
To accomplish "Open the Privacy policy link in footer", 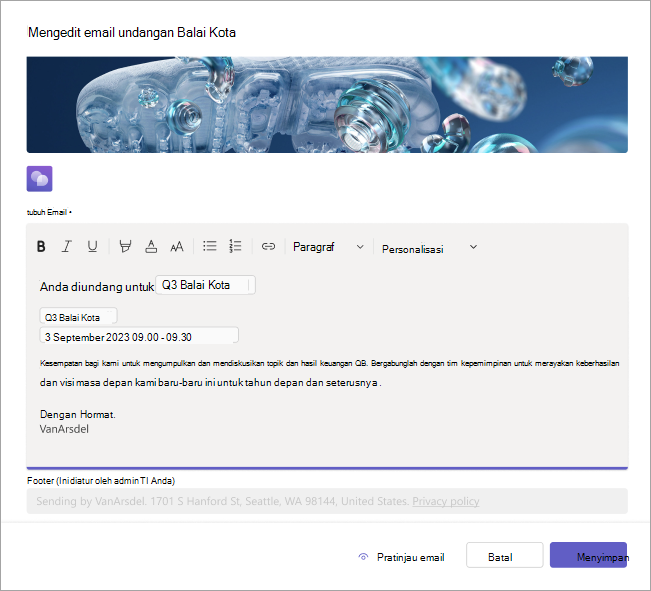I will 445,501.
